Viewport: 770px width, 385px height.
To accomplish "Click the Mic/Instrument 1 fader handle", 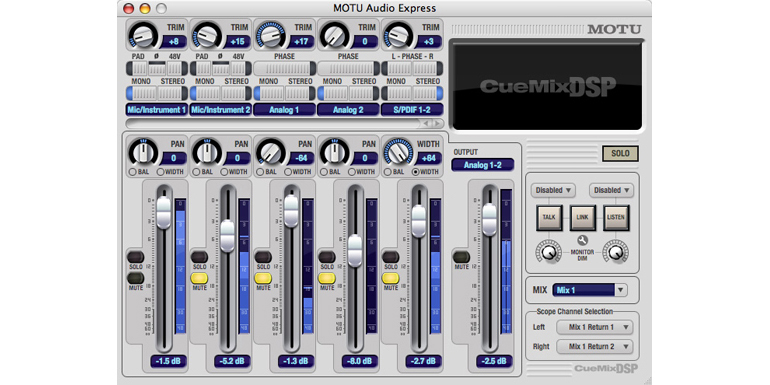I will coord(164,212).
